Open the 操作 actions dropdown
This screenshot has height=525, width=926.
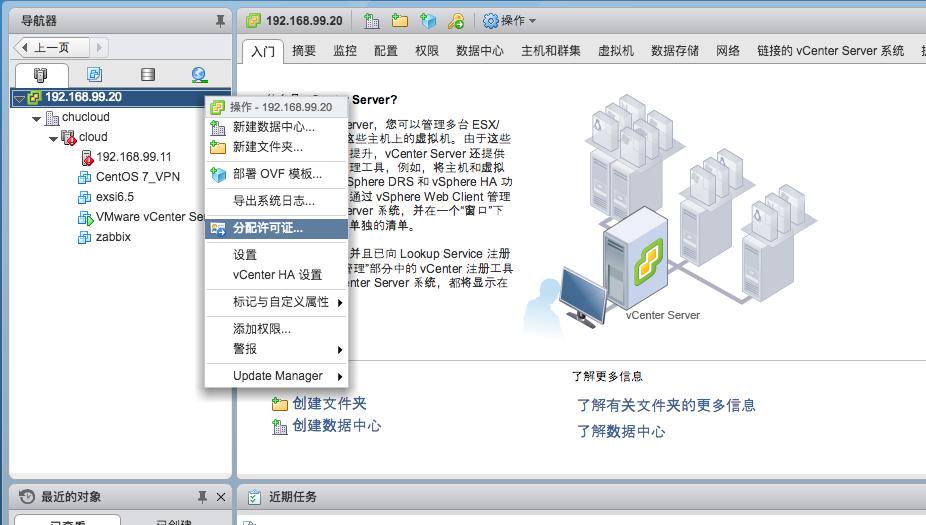pos(509,21)
